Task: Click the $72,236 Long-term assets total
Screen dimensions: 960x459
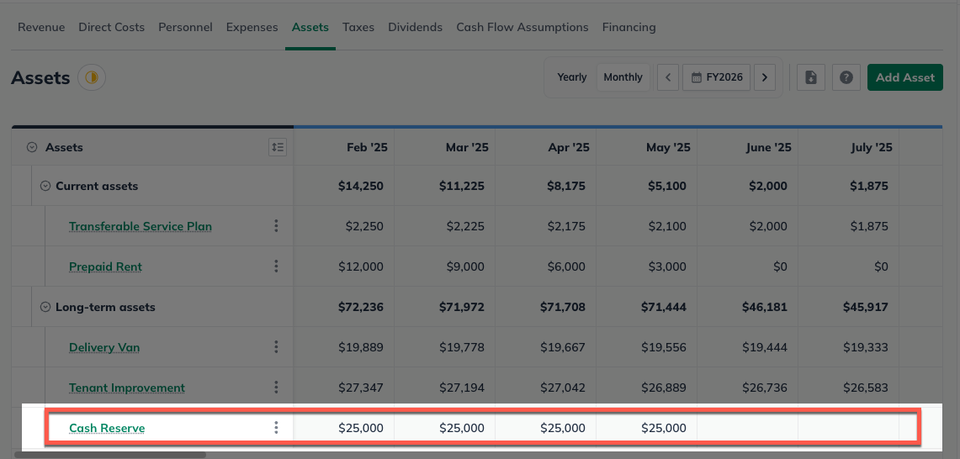Action: [361, 307]
